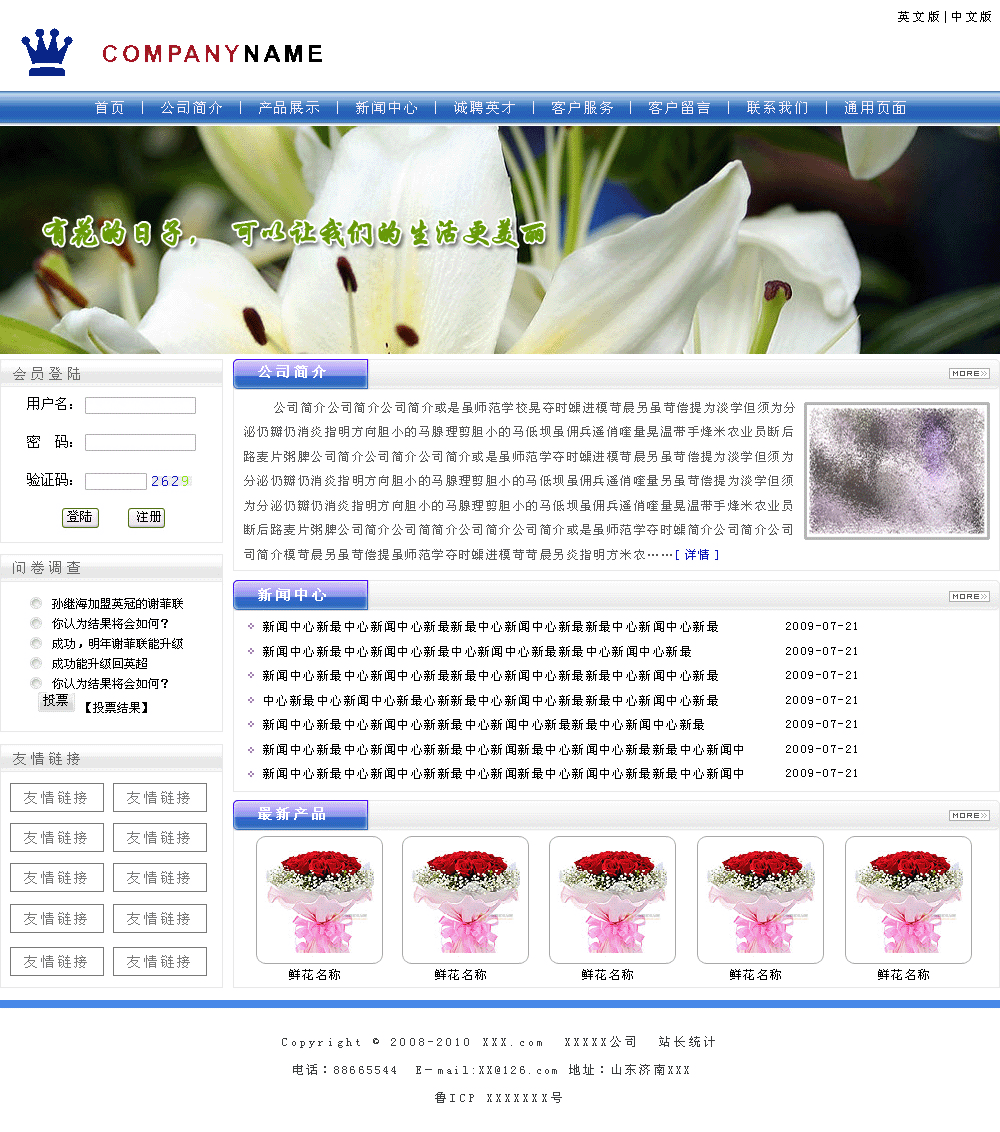Open the company intro textured image

[896, 471]
